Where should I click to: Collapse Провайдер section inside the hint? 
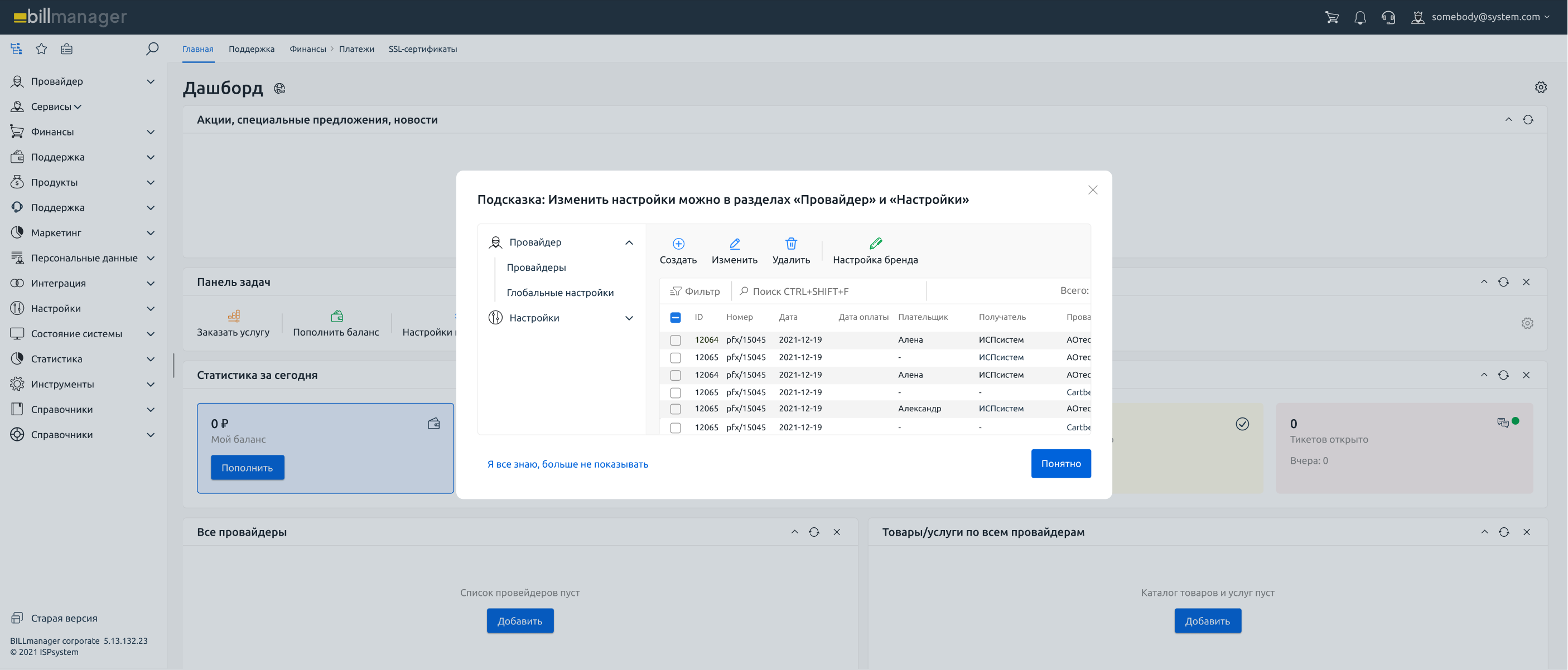[x=629, y=242]
